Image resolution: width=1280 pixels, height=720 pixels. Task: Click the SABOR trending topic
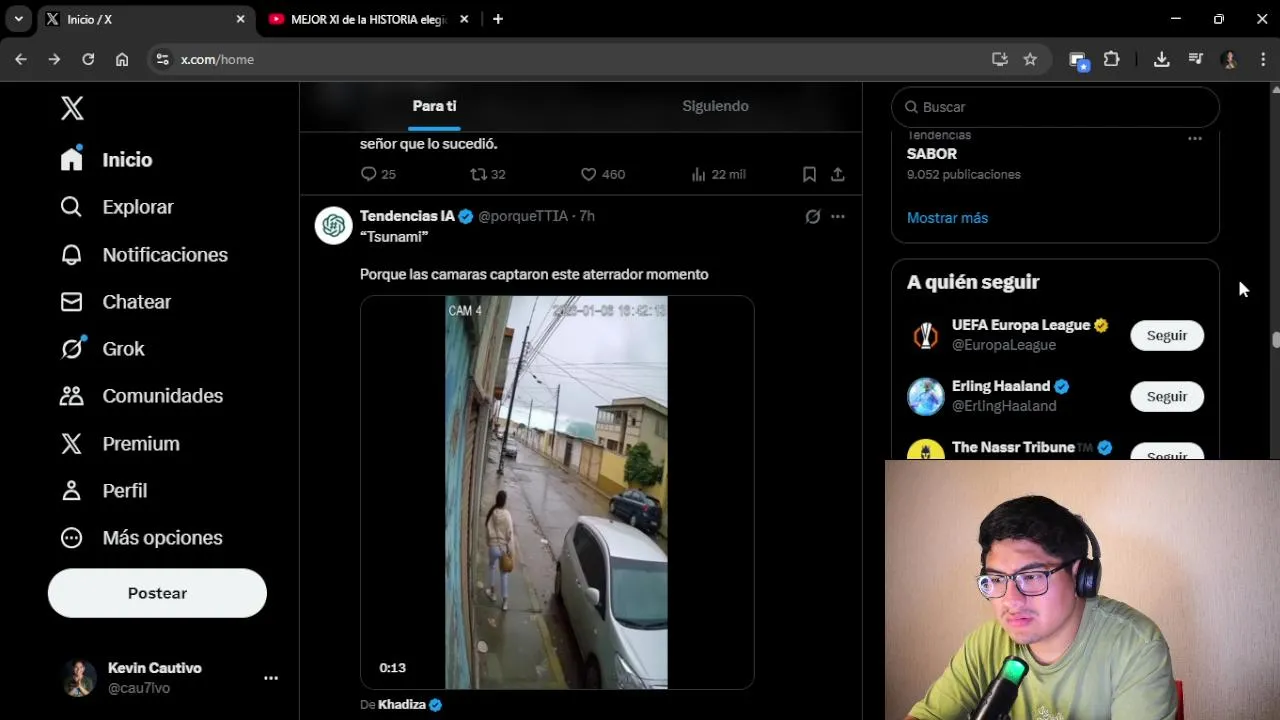[932, 154]
